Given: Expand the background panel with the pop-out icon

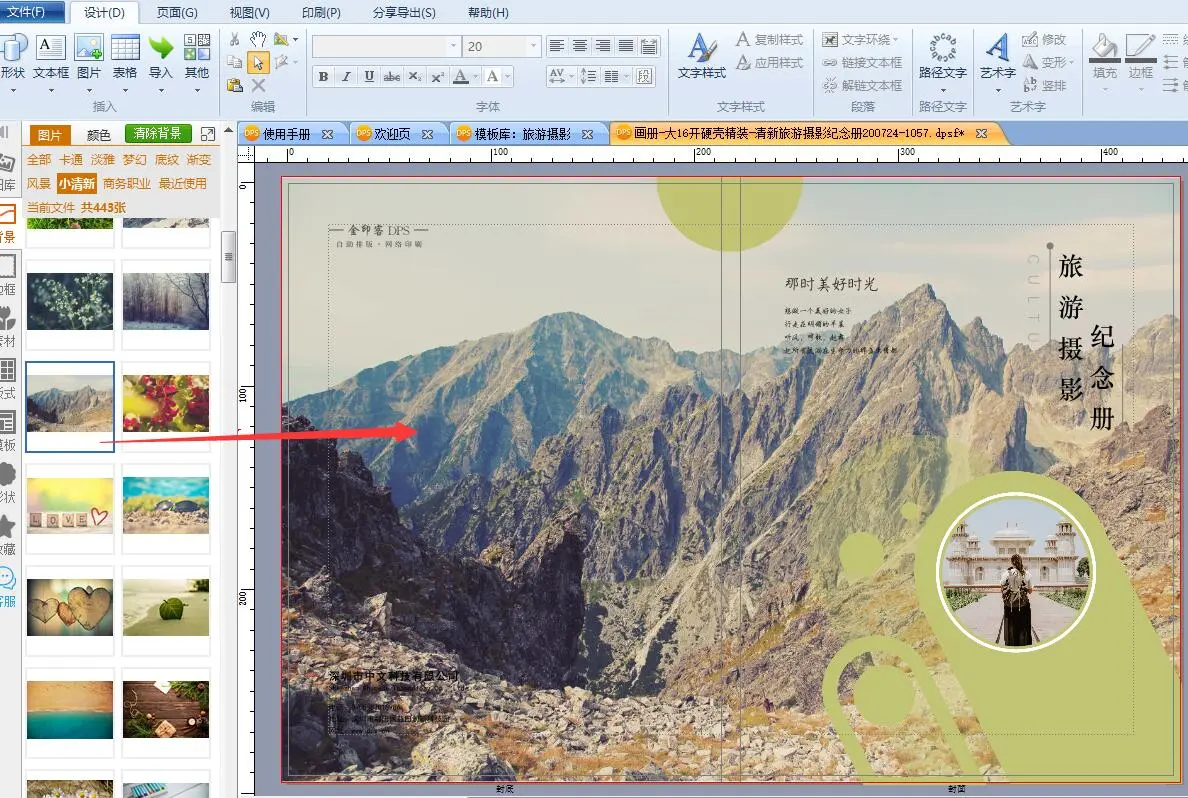Looking at the screenshot, I should pos(208,134).
